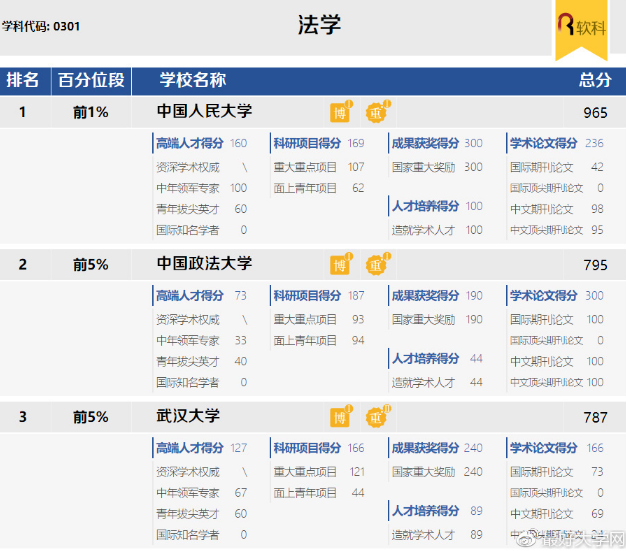
Task: Click 科研项目得分 187 under 中国政法大学
Action: [x=319, y=296]
